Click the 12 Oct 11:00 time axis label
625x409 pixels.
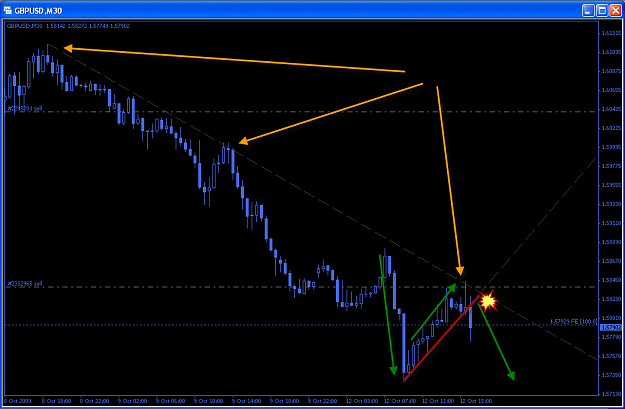point(438,401)
